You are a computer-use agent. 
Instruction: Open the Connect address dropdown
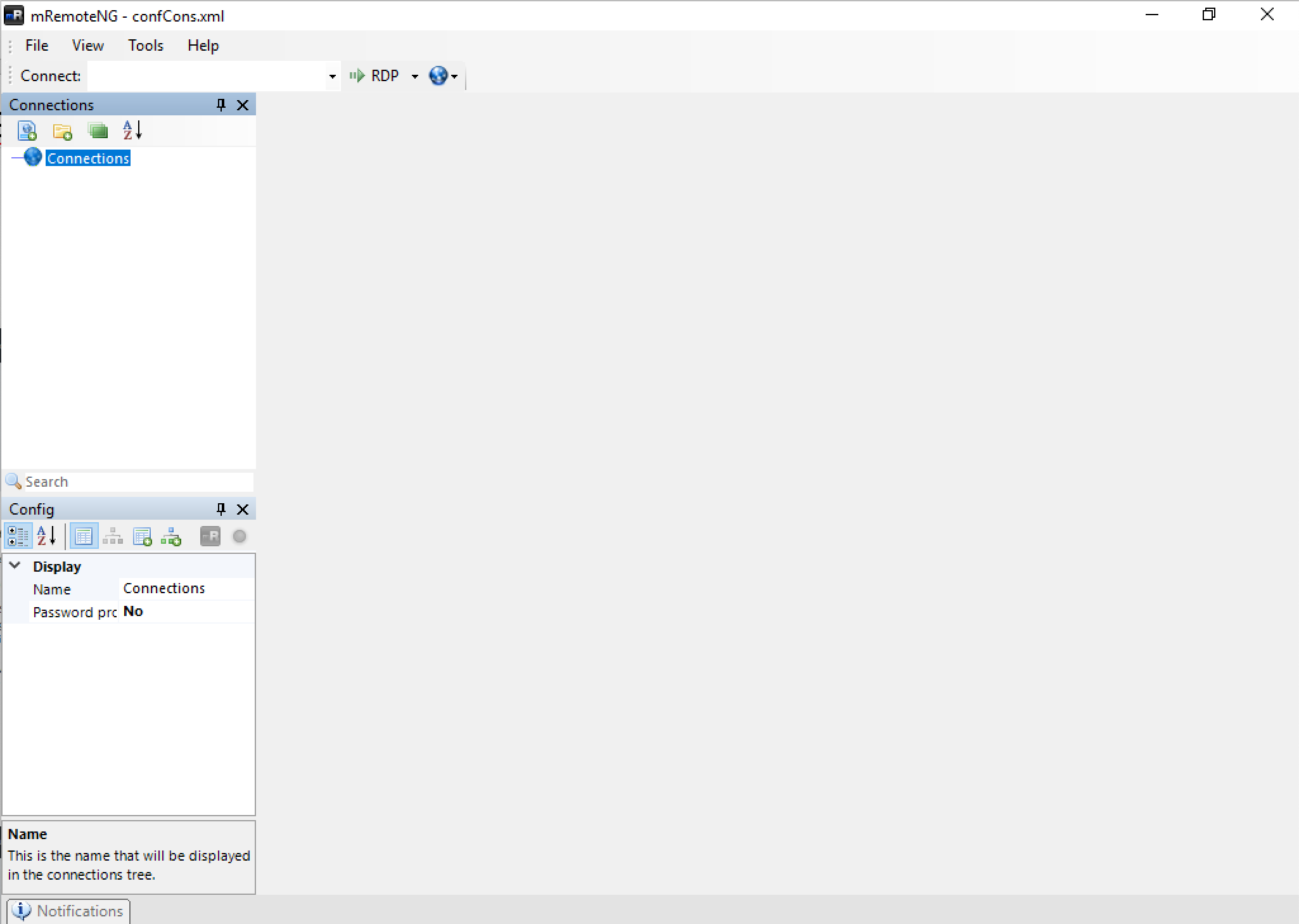point(332,76)
